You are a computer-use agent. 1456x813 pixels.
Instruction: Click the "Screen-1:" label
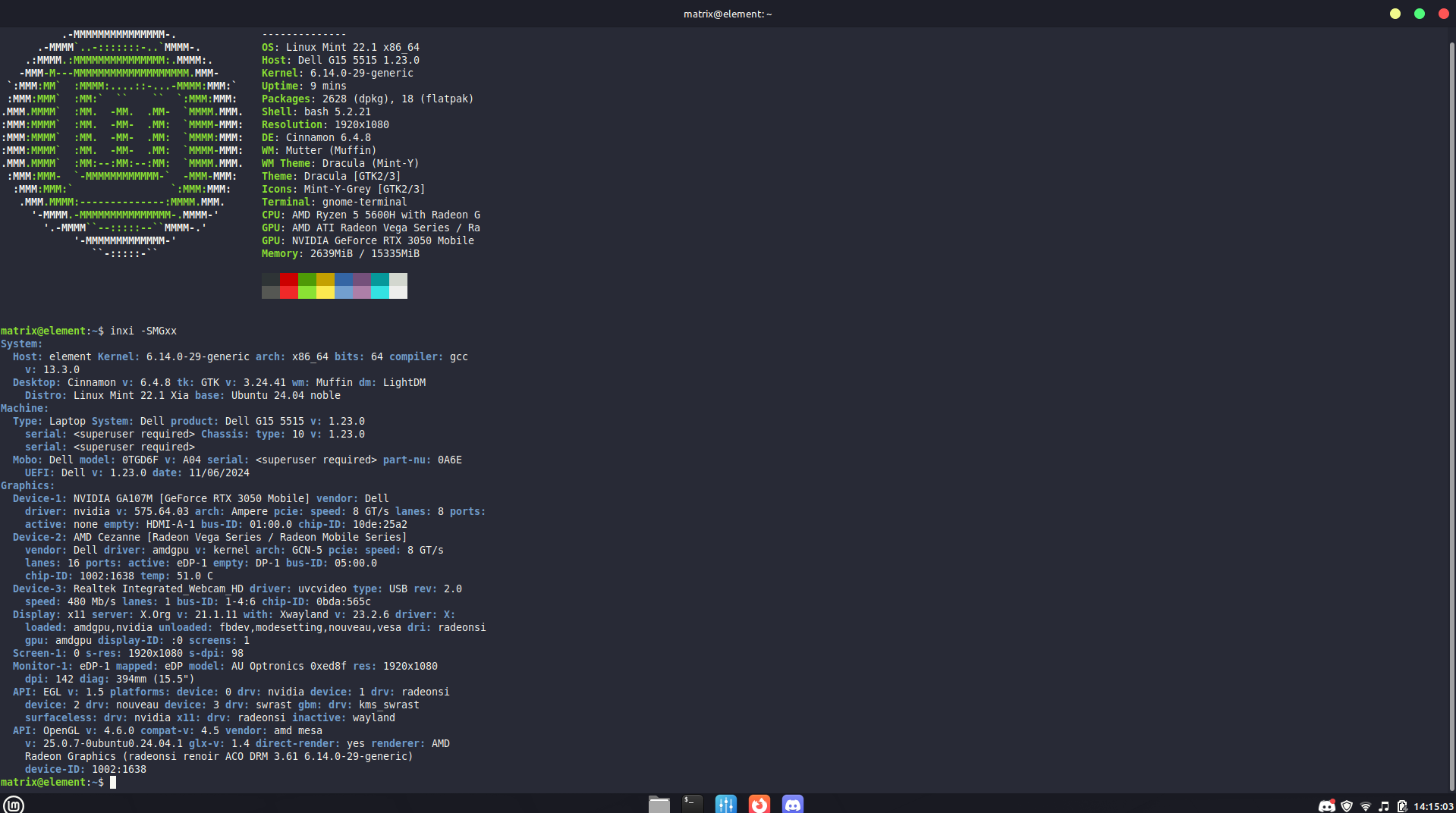pyautogui.click(x=40, y=653)
